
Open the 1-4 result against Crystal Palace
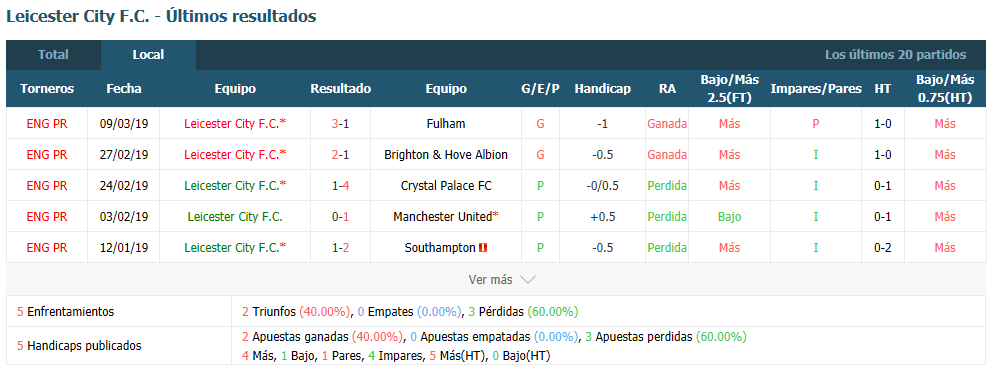click(x=340, y=186)
